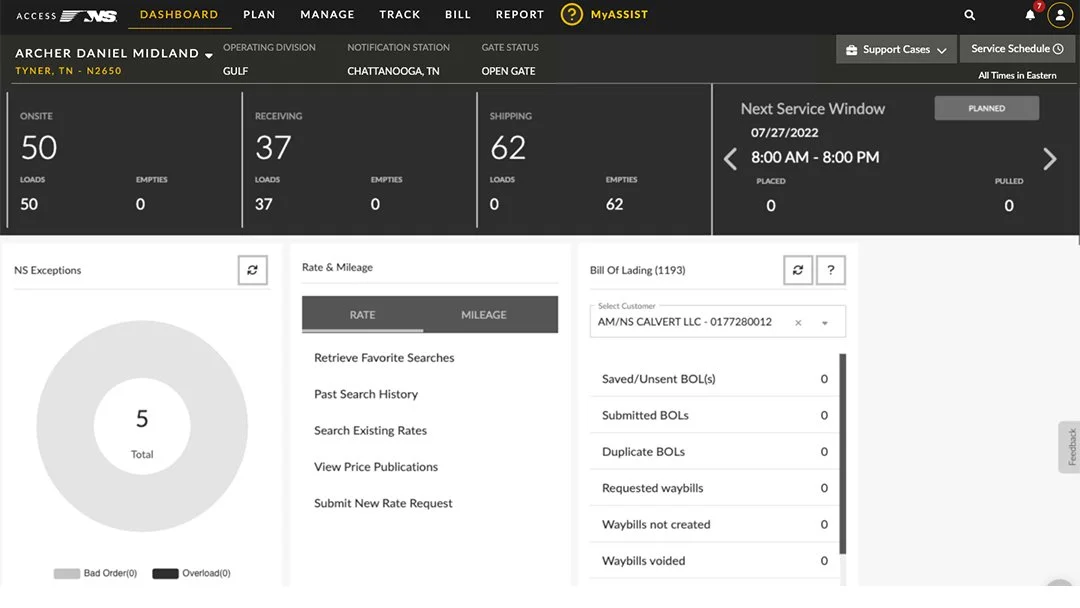
Task: Open the Service Schedule button
Action: click(x=1017, y=49)
